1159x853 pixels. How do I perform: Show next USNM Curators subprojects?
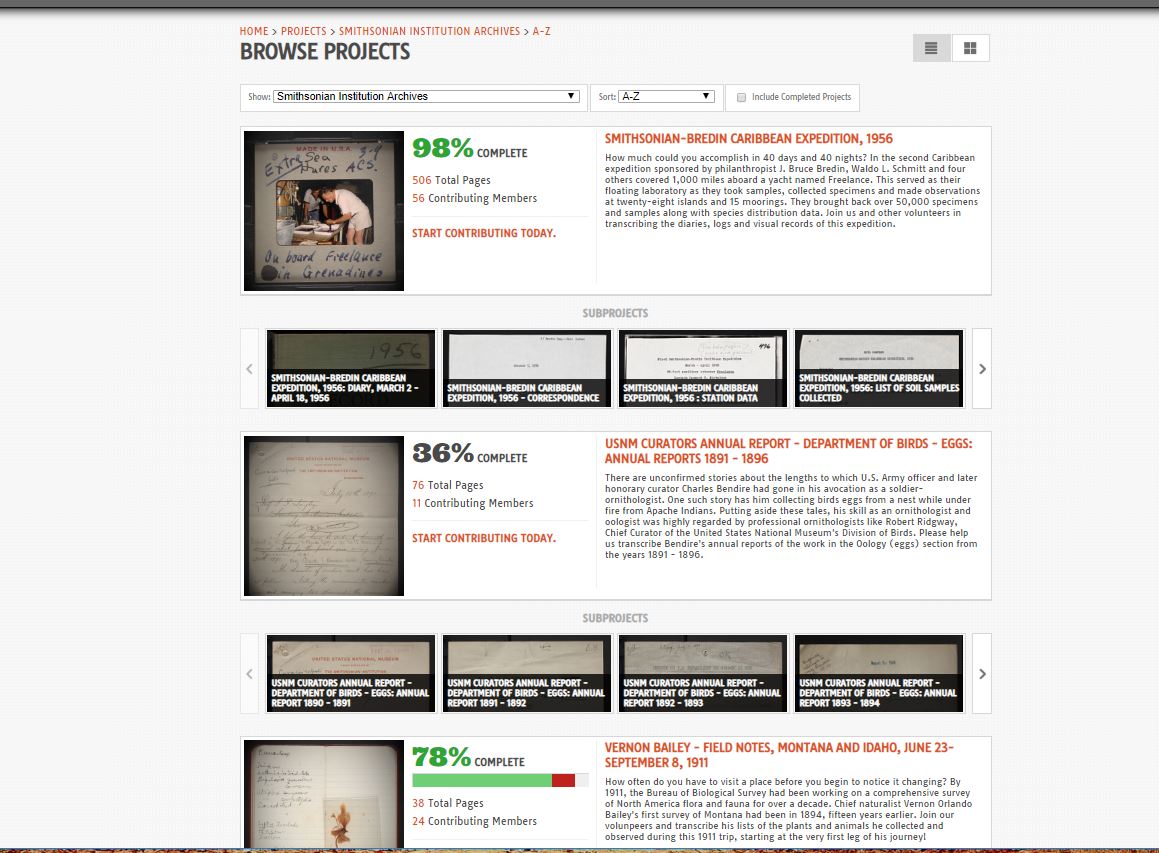pos(982,673)
